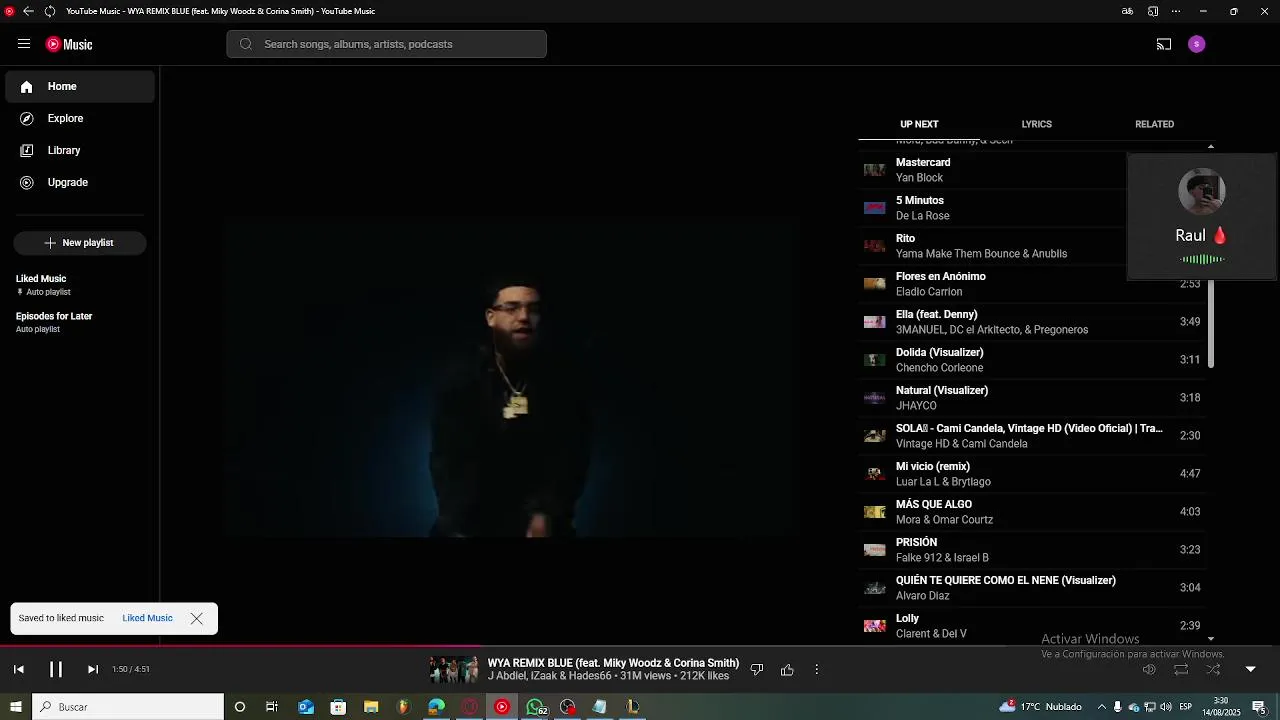
Task: Toggle mute with the volume icon
Action: tap(1149, 670)
